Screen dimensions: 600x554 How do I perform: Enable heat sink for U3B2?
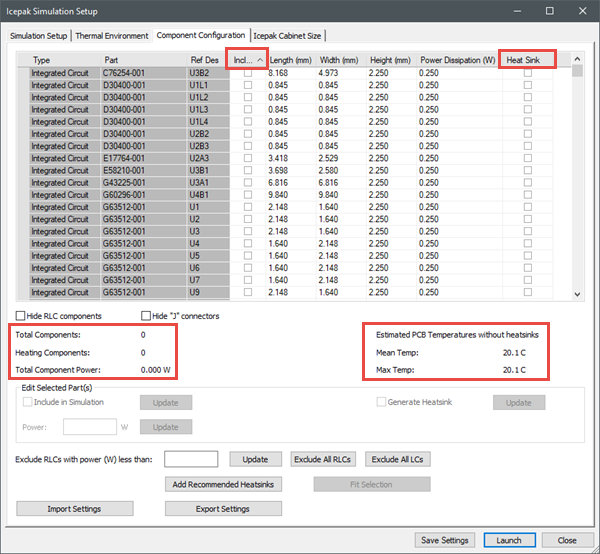pos(528,73)
